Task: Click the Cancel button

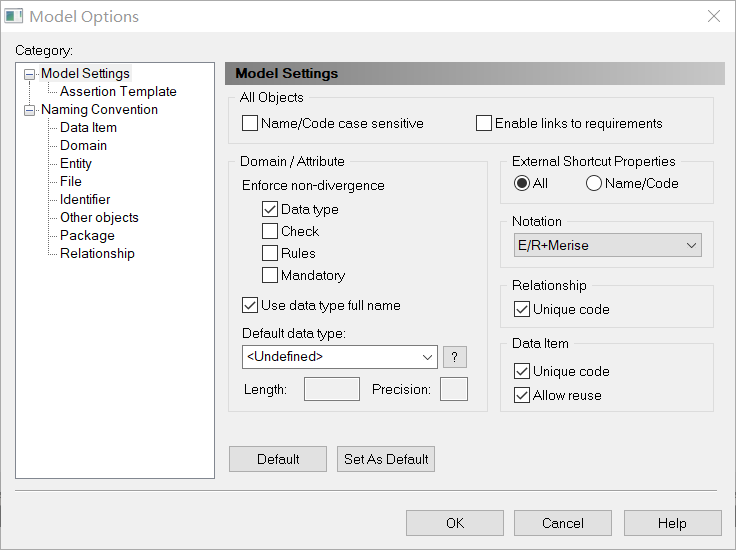Action: (x=563, y=523)
